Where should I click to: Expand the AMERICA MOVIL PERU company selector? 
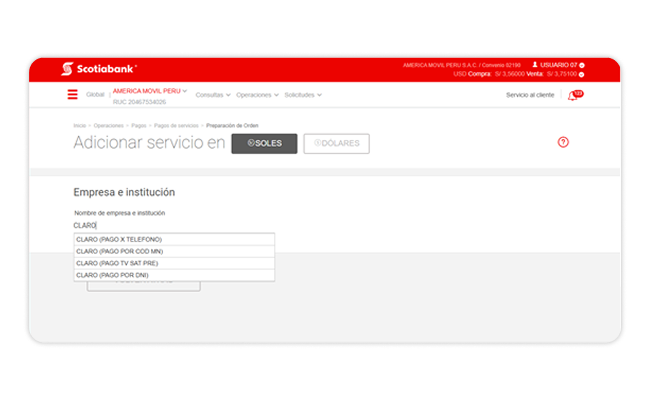pyautogui.click(x=150, y=91)
